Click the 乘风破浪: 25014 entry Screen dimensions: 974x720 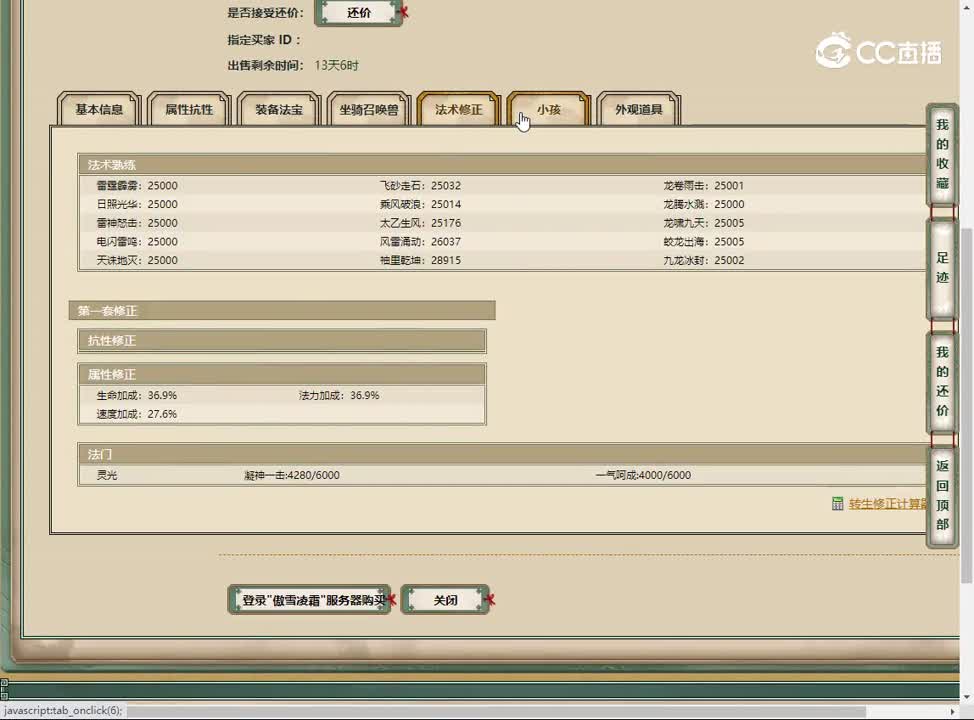point(421,204)
